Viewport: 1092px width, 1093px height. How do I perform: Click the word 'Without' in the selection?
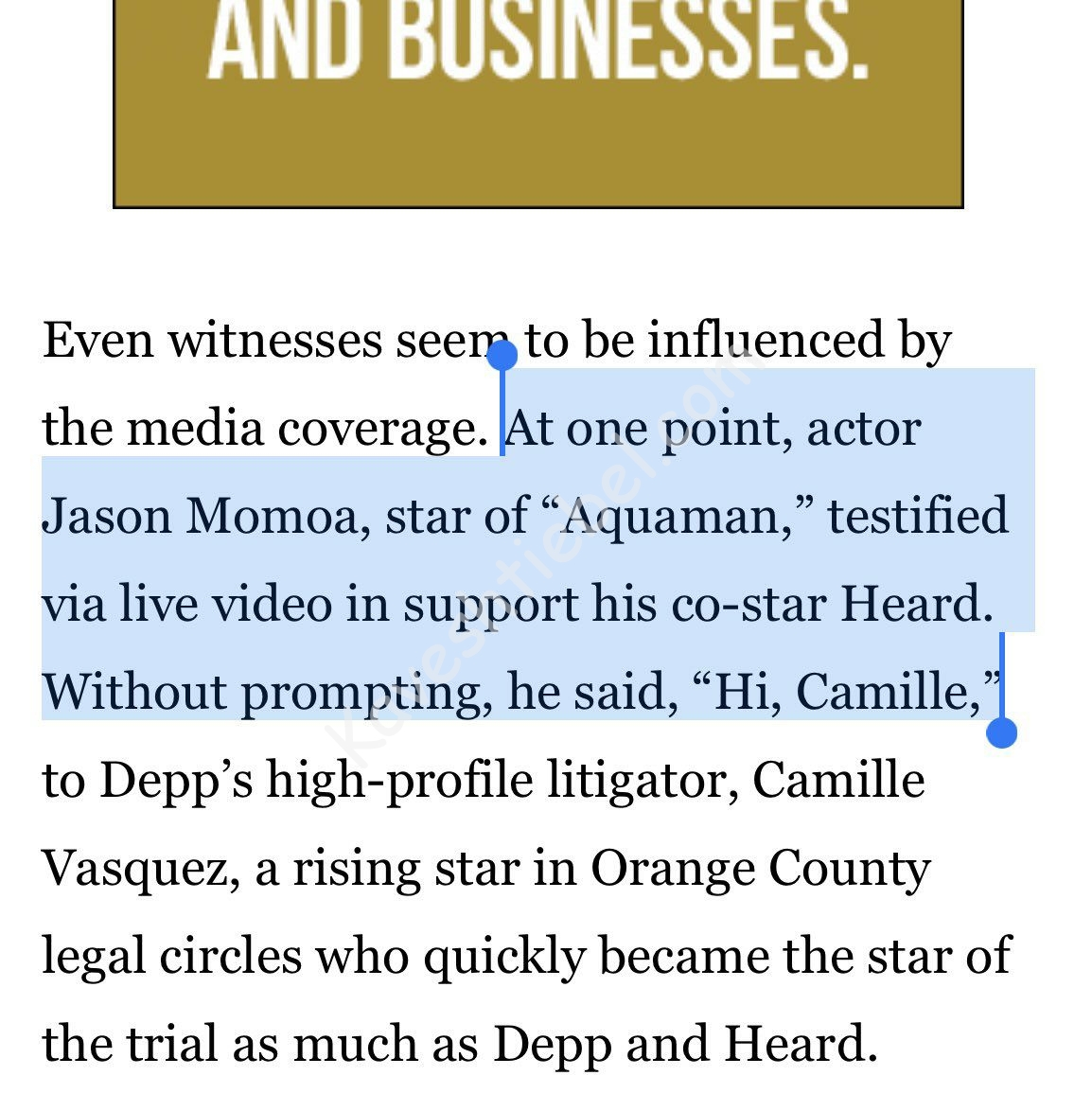[x=132, y=692]
